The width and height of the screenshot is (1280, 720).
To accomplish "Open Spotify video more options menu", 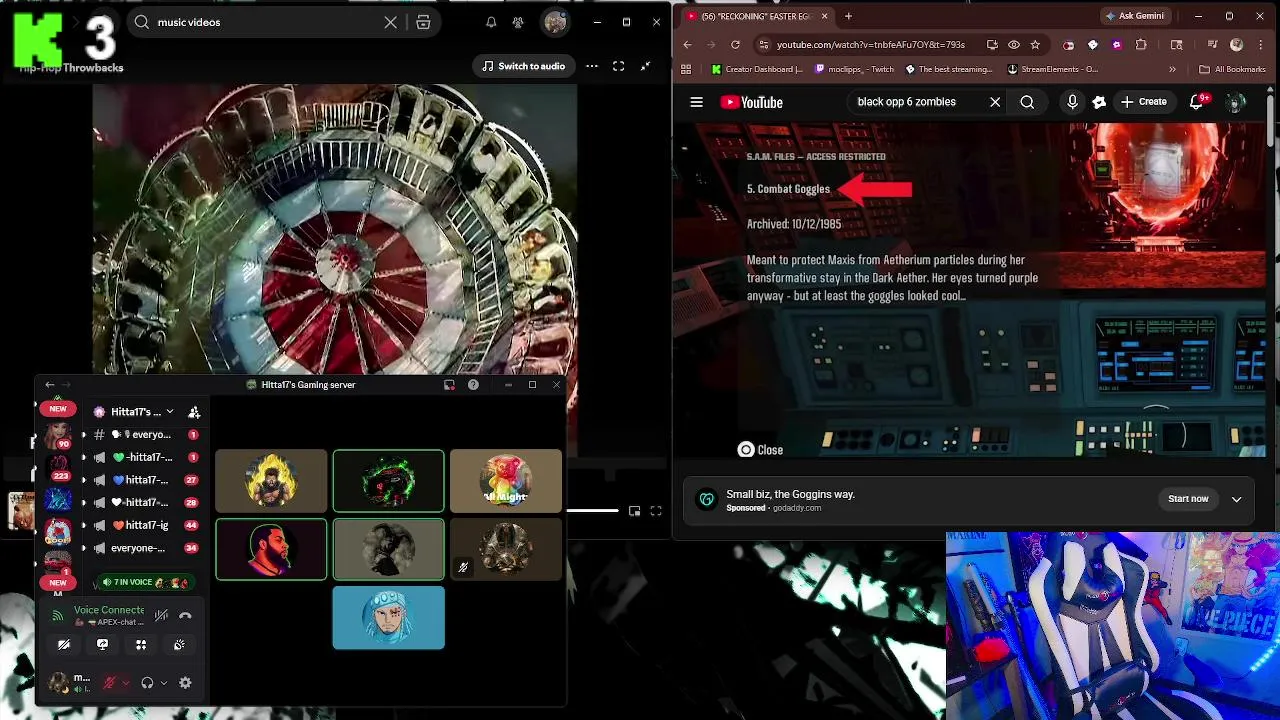I will [x=592, y=66].
